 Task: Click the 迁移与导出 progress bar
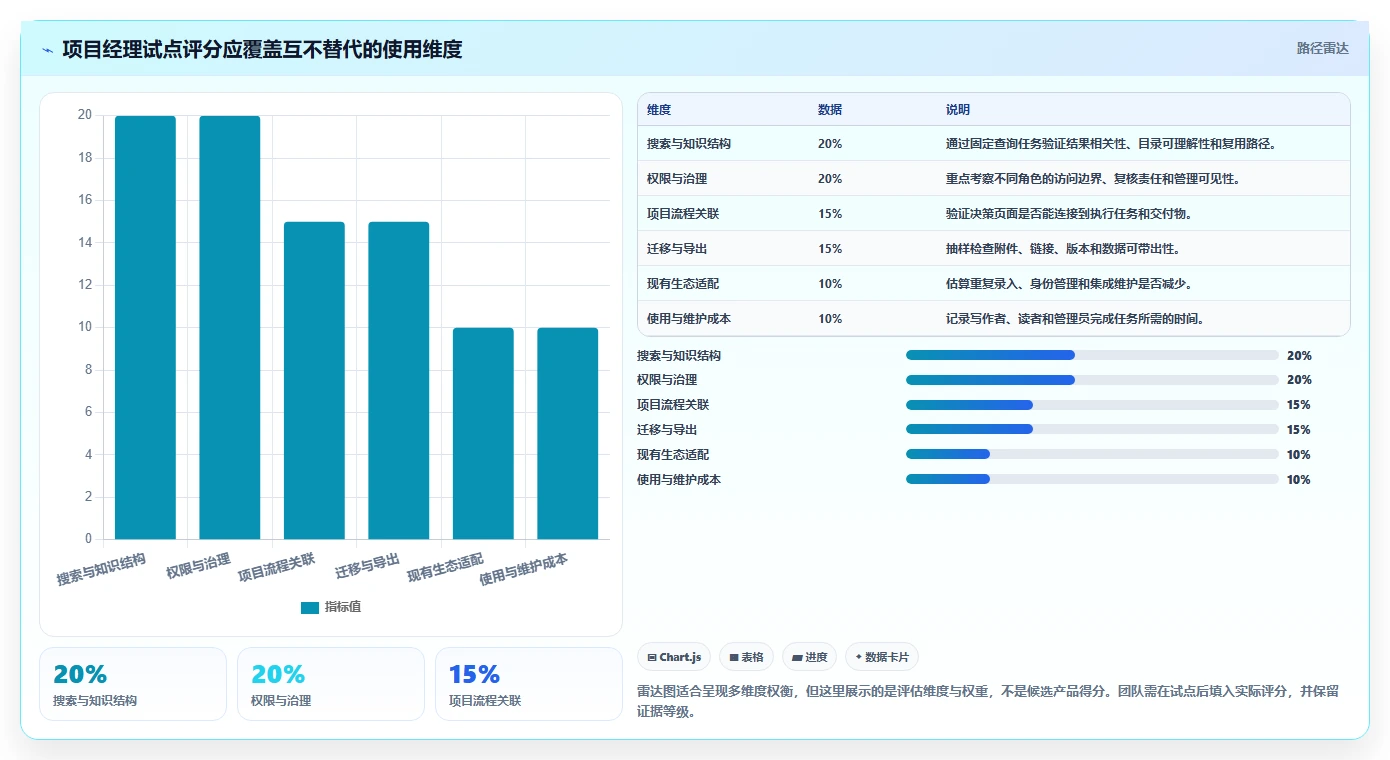pyautogui.click(x=1092, y=429)
